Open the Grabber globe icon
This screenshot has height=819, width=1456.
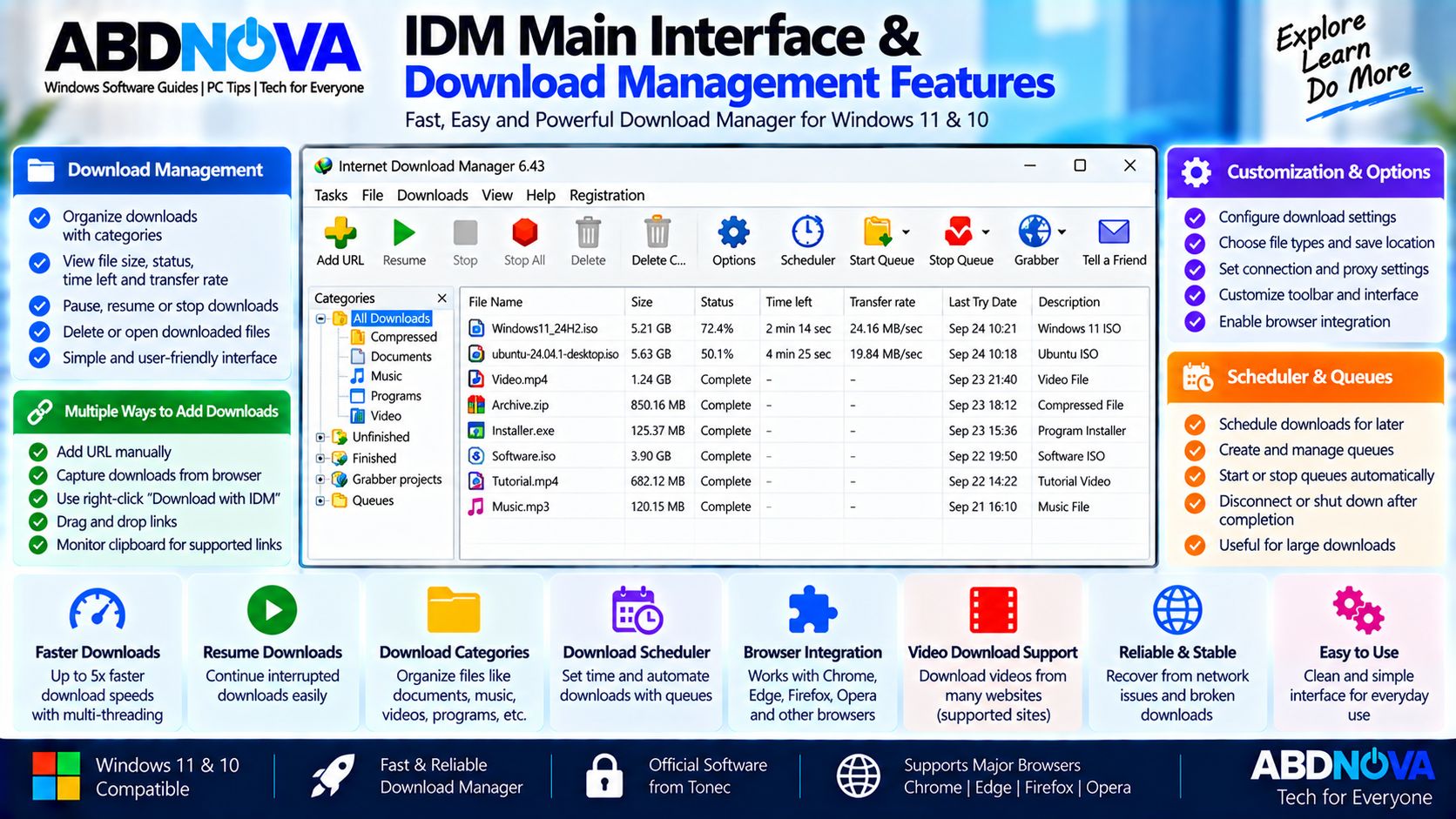click(1035, 232)
